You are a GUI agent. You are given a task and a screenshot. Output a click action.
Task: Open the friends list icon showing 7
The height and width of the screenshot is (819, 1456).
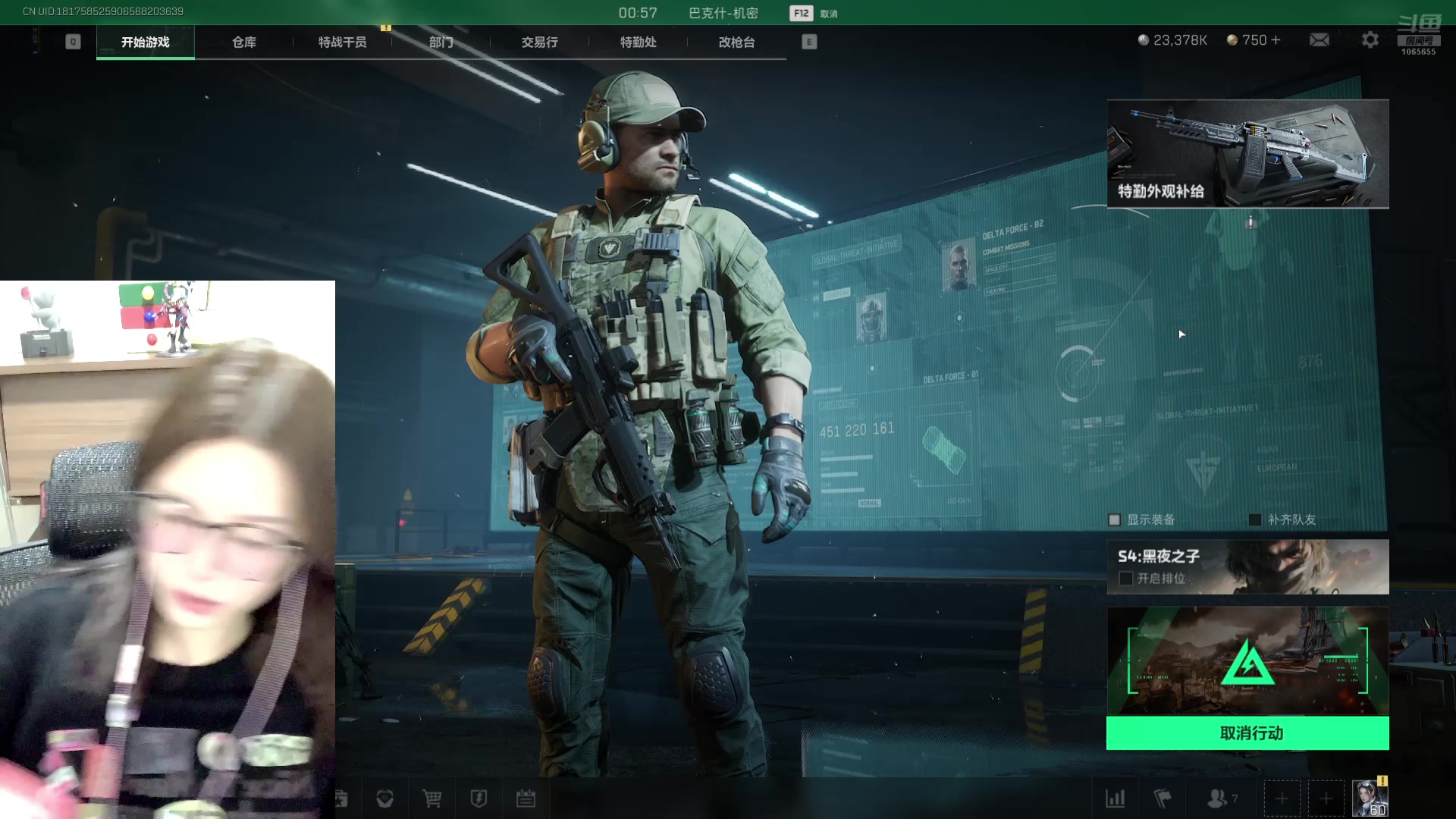click(1222, 799)
